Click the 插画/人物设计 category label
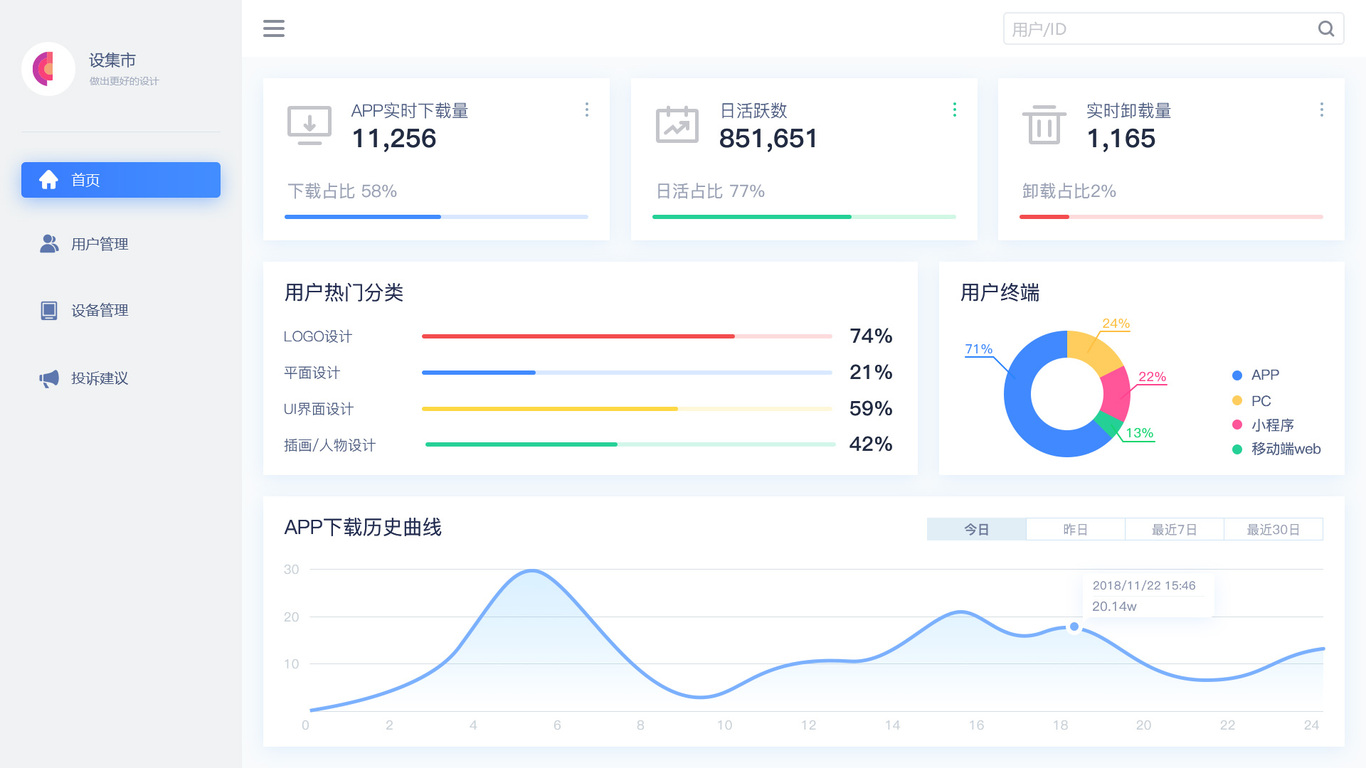1366x768 pixels. coord(330,445)
